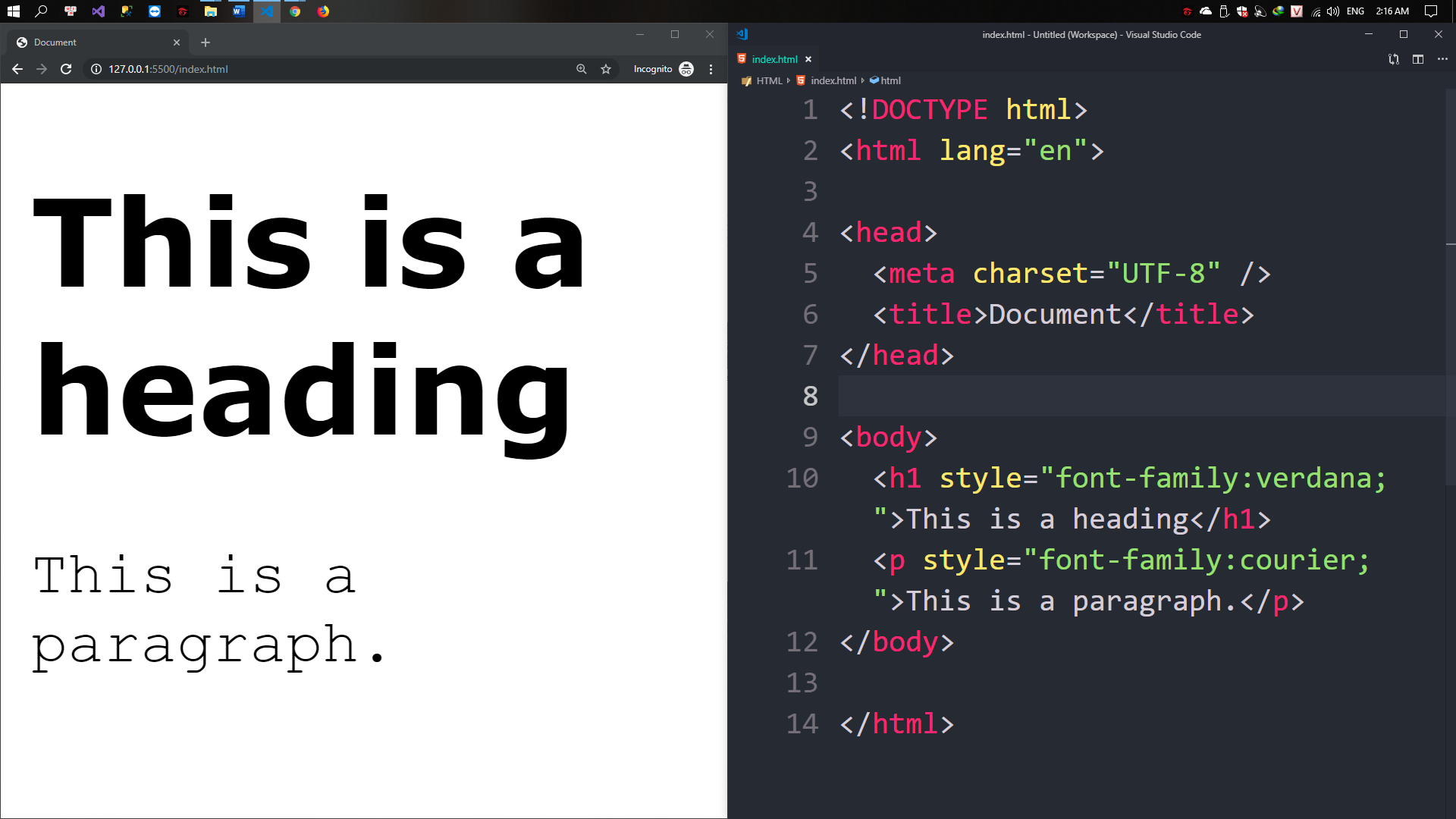Open a new browser tab
Screen dimensions: 1456x819
(x=205, y=42)
